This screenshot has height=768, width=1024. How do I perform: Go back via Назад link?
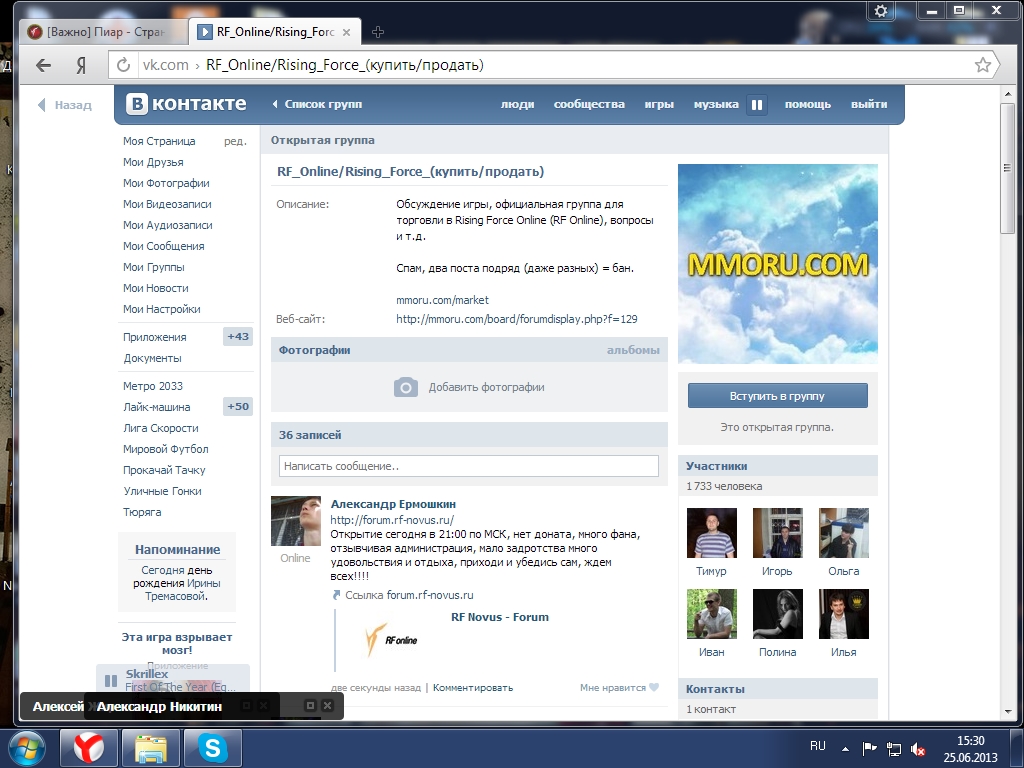coord(65,104)
